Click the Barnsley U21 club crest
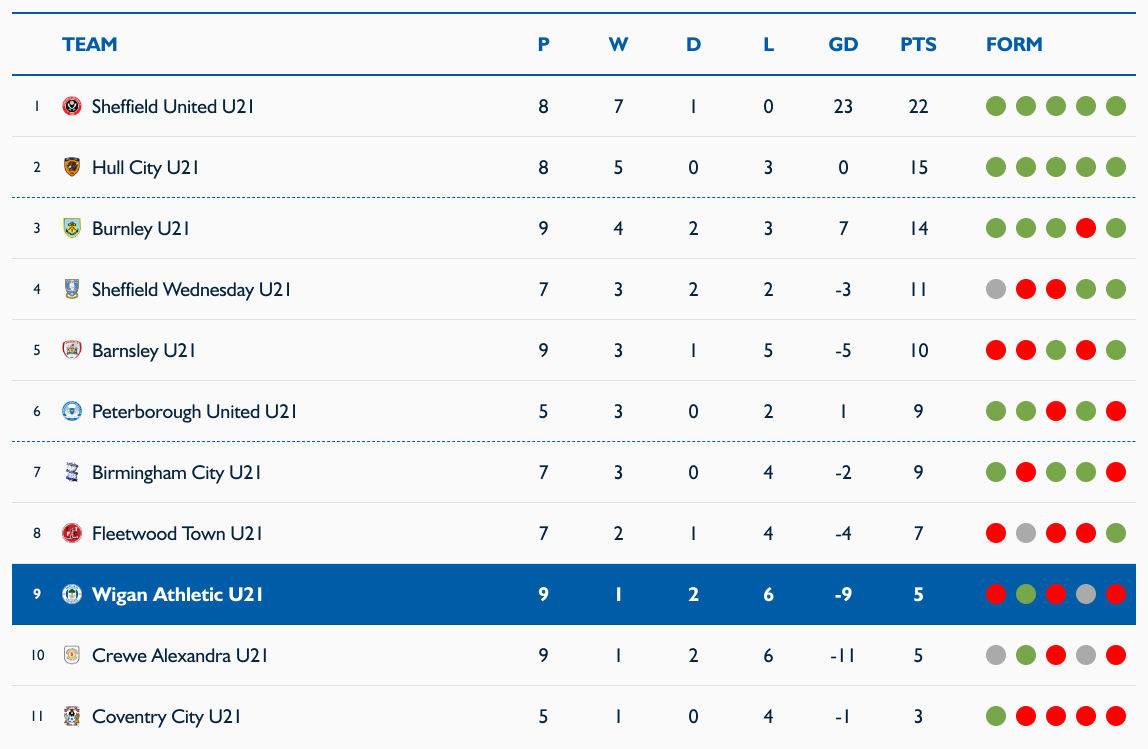Screen dimensions: 1148x749 point(72,350)
